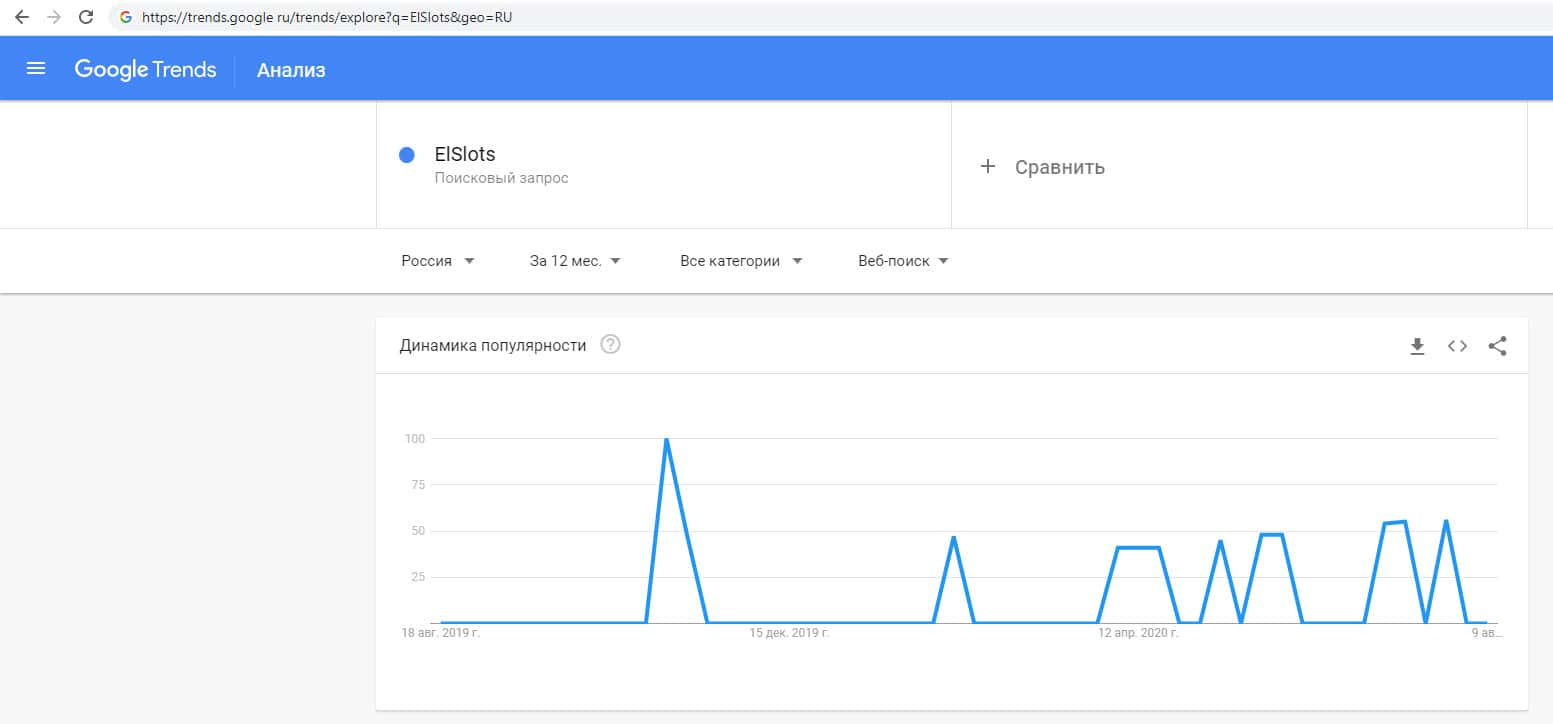This screenshot has width=1553, height=724.
Task: Click the plus icon beside Сравнить
Action: click(x=988, y=166)
